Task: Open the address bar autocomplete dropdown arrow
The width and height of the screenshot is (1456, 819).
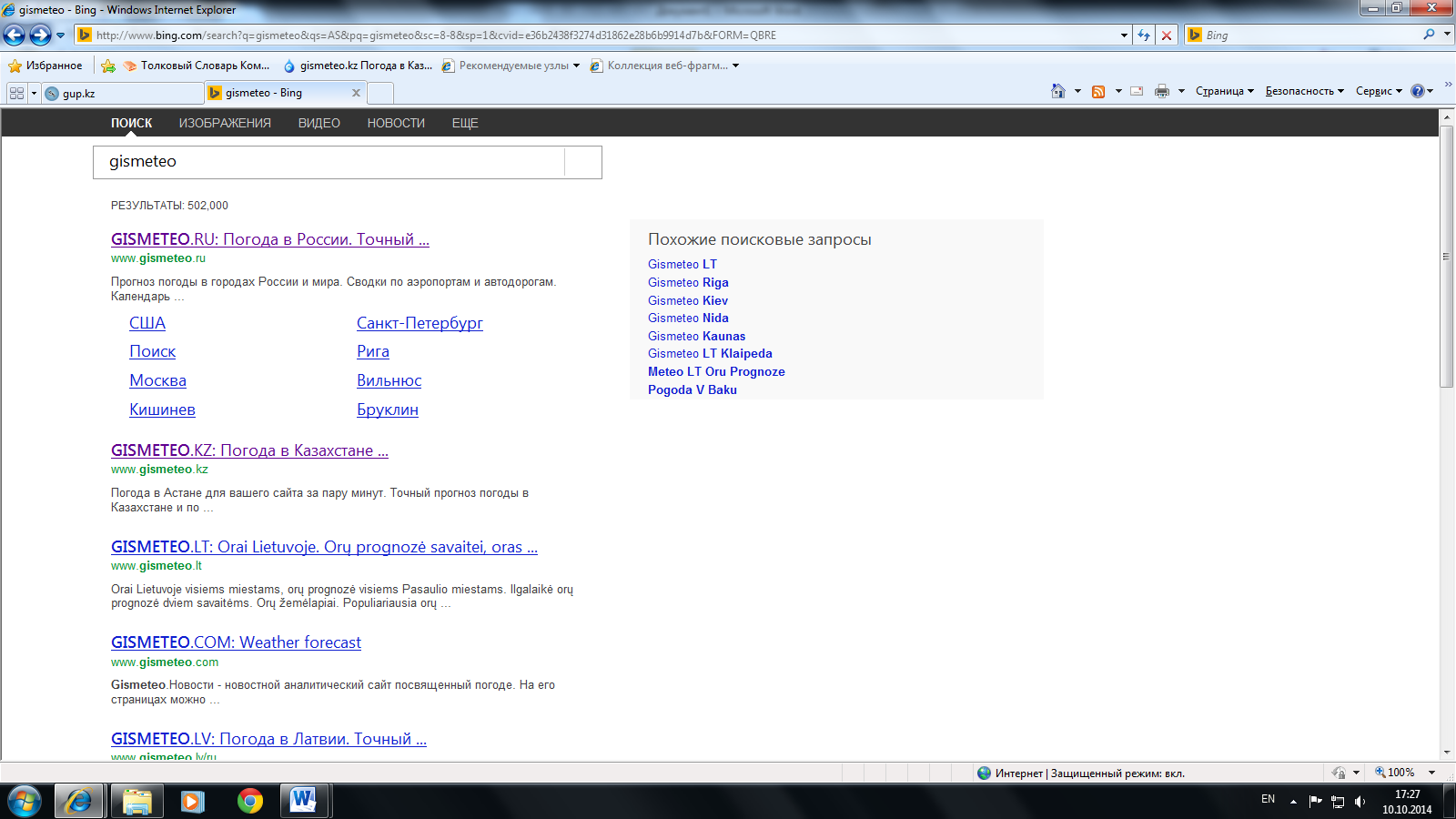Action: coord(1124,35)
